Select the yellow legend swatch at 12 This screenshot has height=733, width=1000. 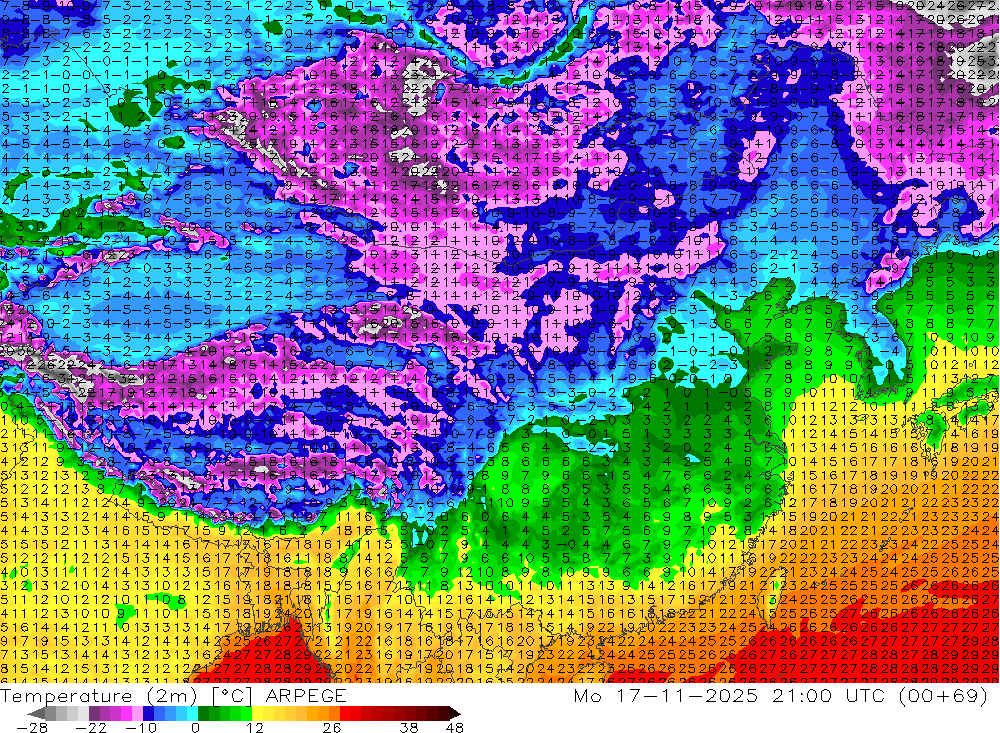[258, 713]
